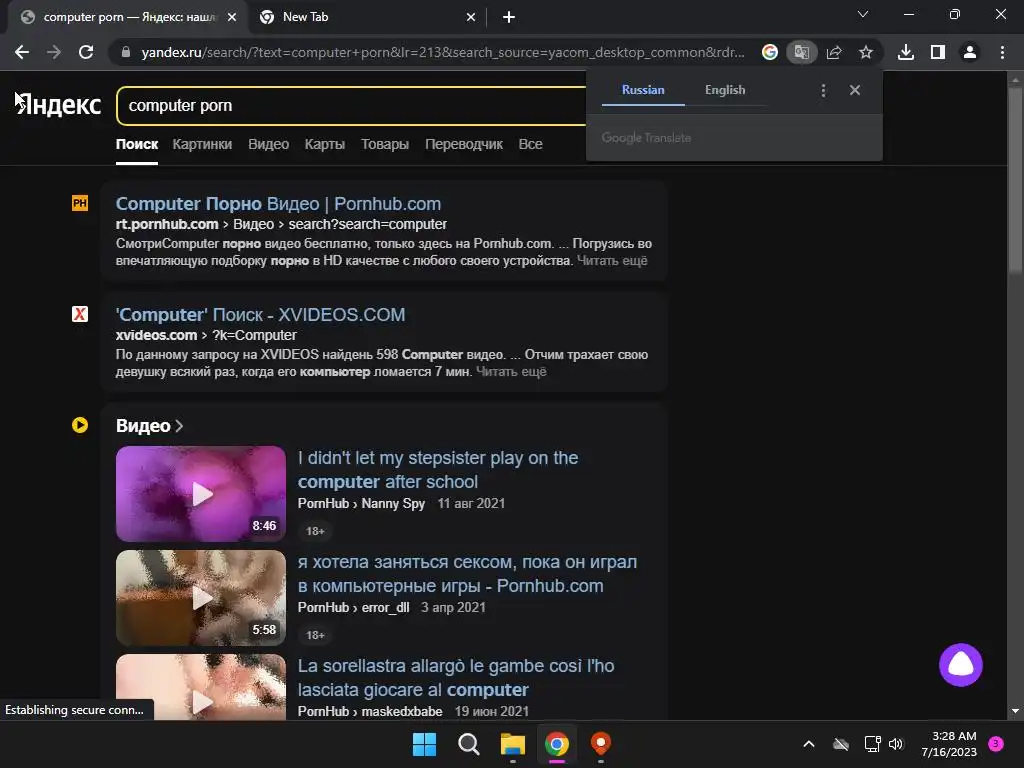This screenshot has width=1024, height=768.
Task: Show hidden system tray icons
Action: coord(808,744)
